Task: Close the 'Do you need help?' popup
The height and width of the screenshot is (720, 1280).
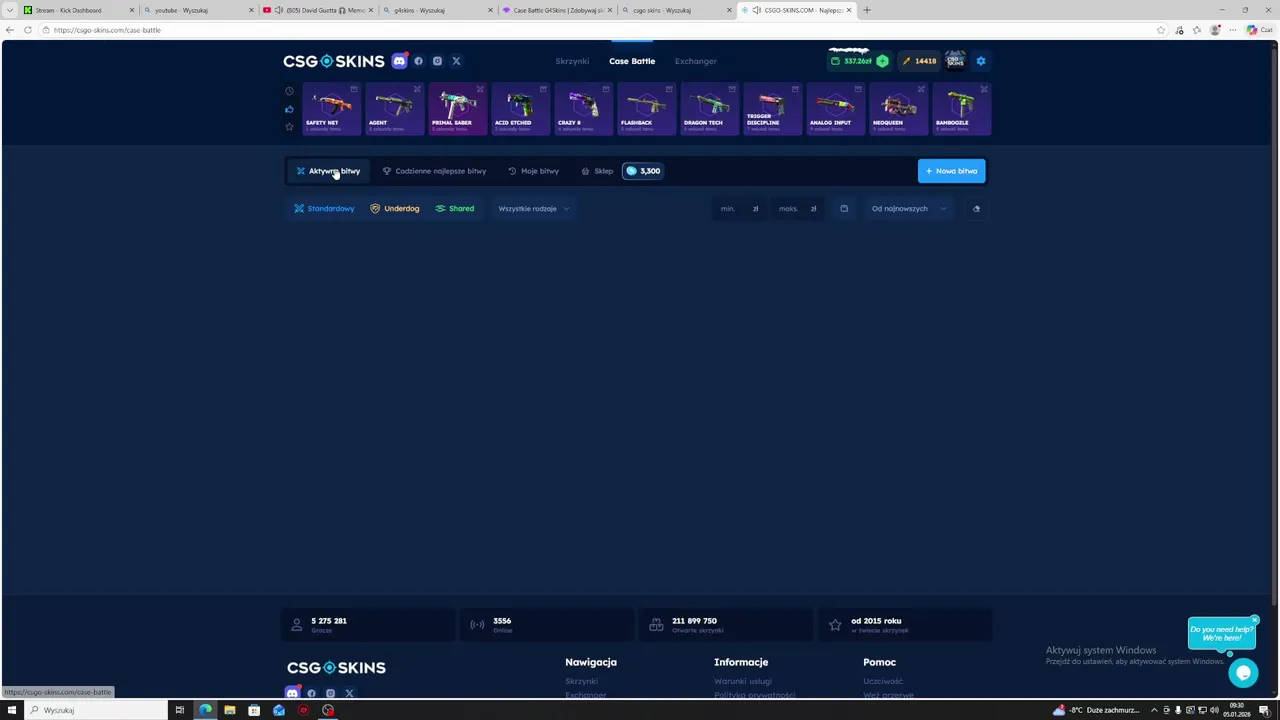Action: (1254, 620)
